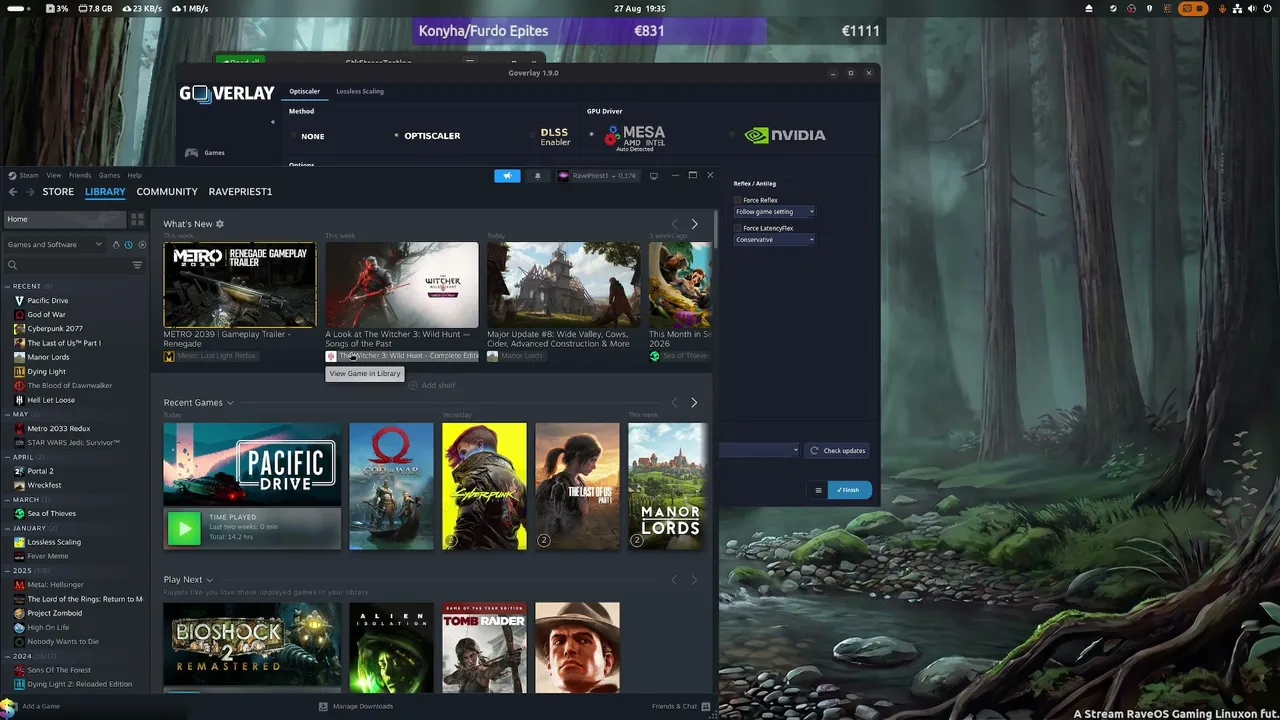
Task: Open the Follow game setting dropdown in Goverlay
Action: [x=775, y=212]
